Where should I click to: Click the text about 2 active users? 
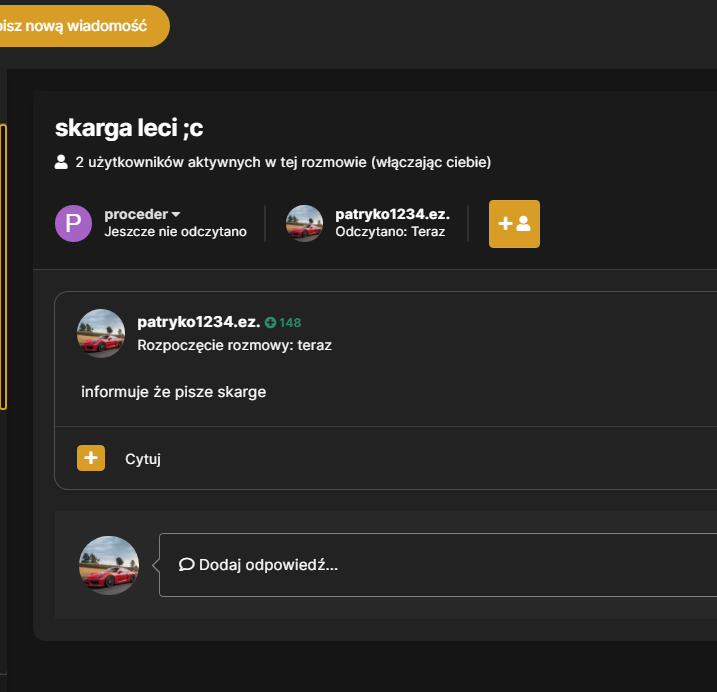(x=283, y=162)
